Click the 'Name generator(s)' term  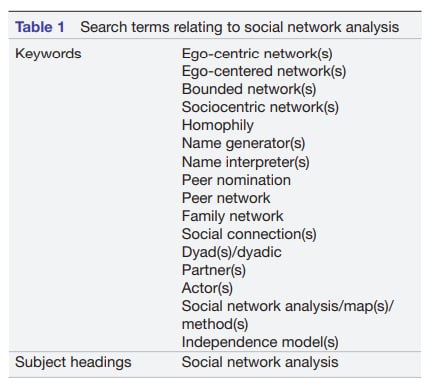(243, 144)
